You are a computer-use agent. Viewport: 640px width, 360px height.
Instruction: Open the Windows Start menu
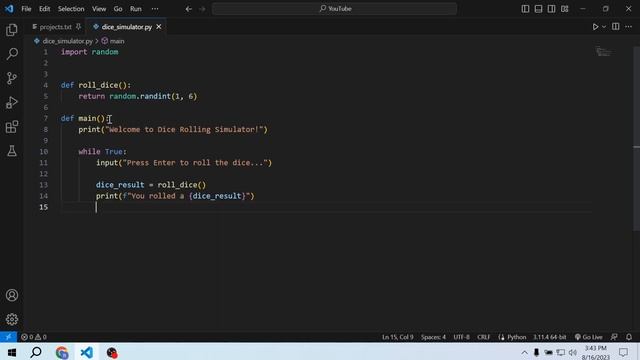pos(11,352)
